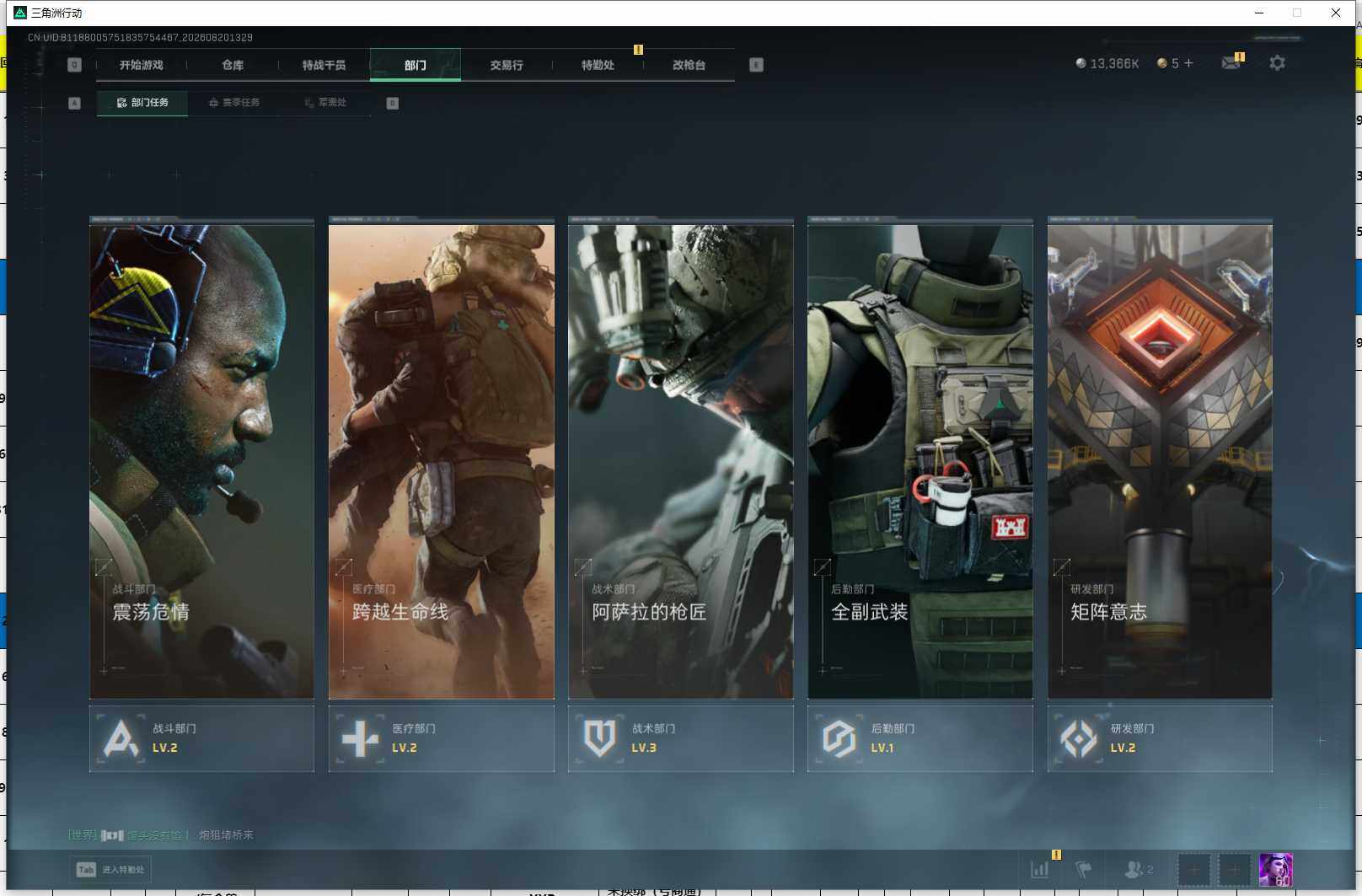
Task: Click the 13,366K currency balance
Action: click(x=1114, y=64)
